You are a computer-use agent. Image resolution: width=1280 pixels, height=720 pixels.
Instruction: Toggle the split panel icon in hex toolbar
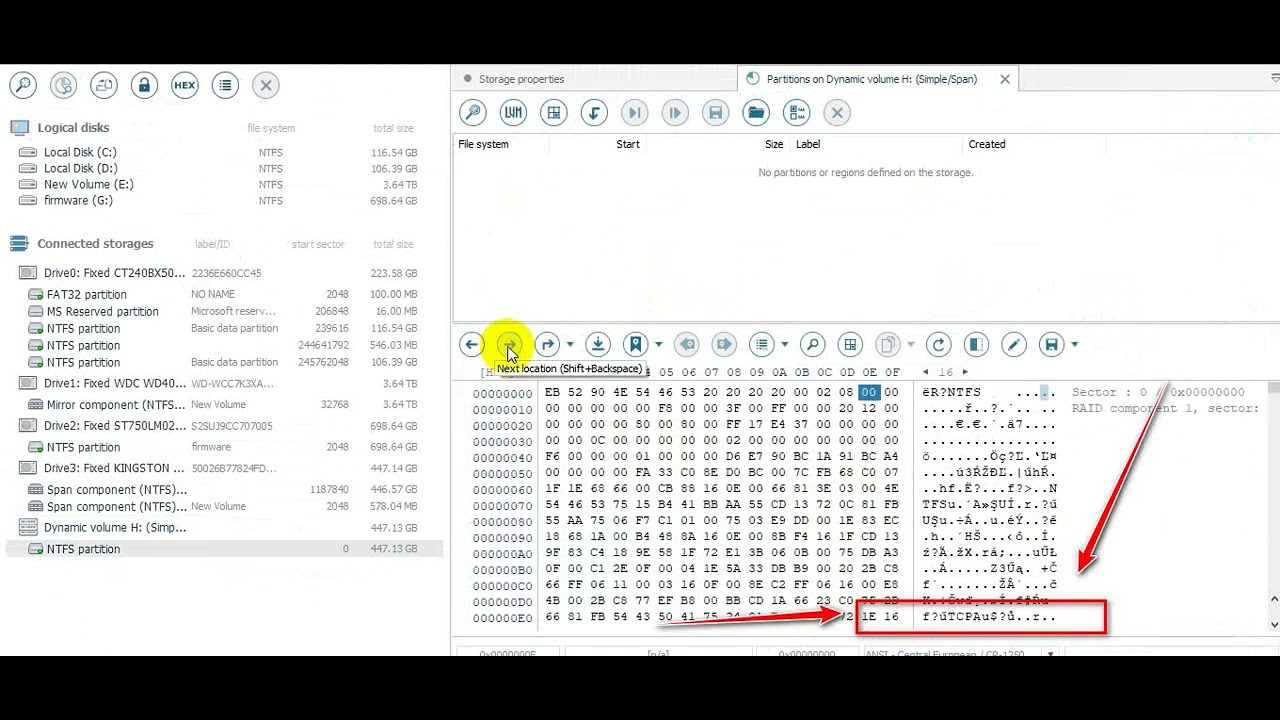[976, 345]
